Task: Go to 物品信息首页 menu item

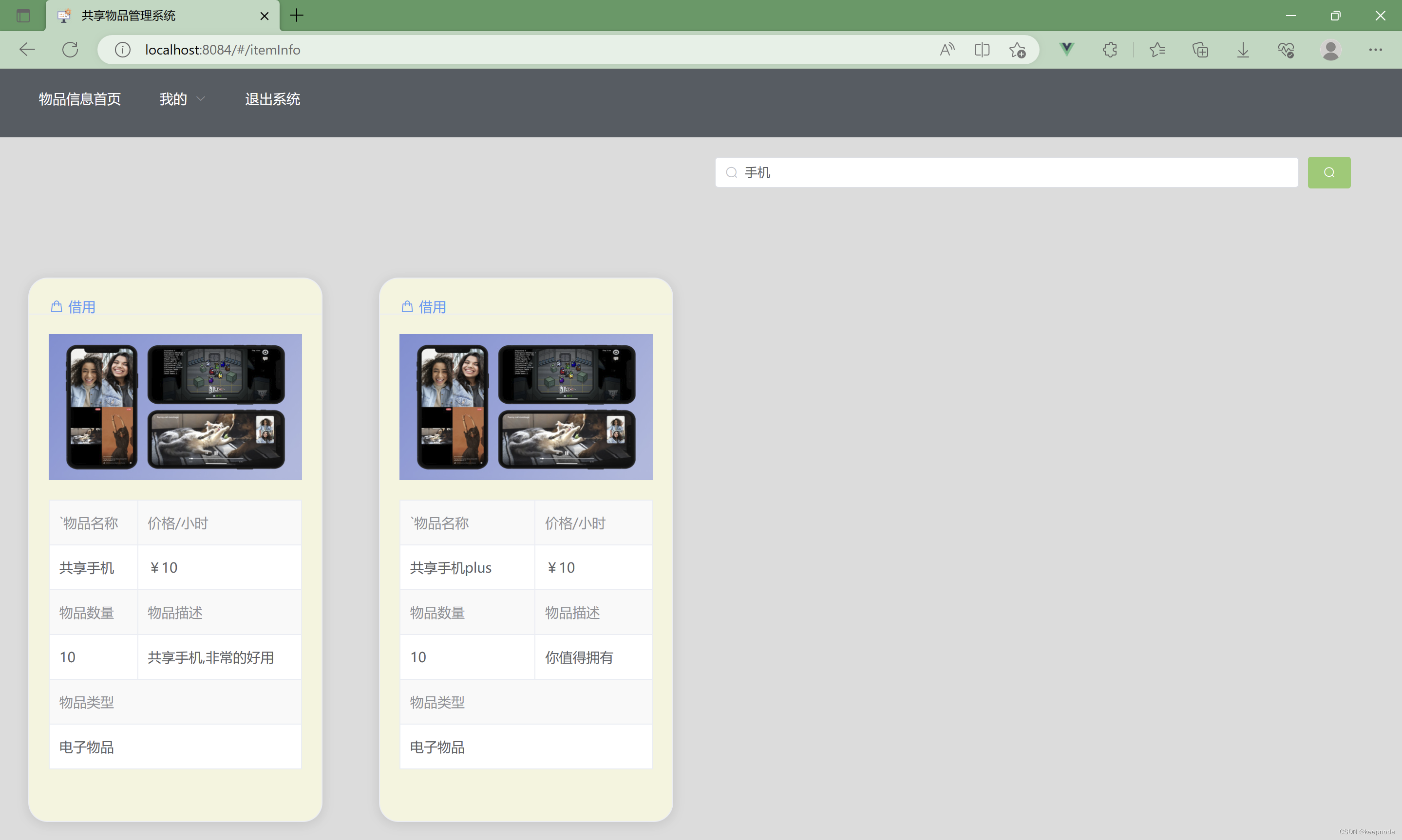Action: (80, 99)
